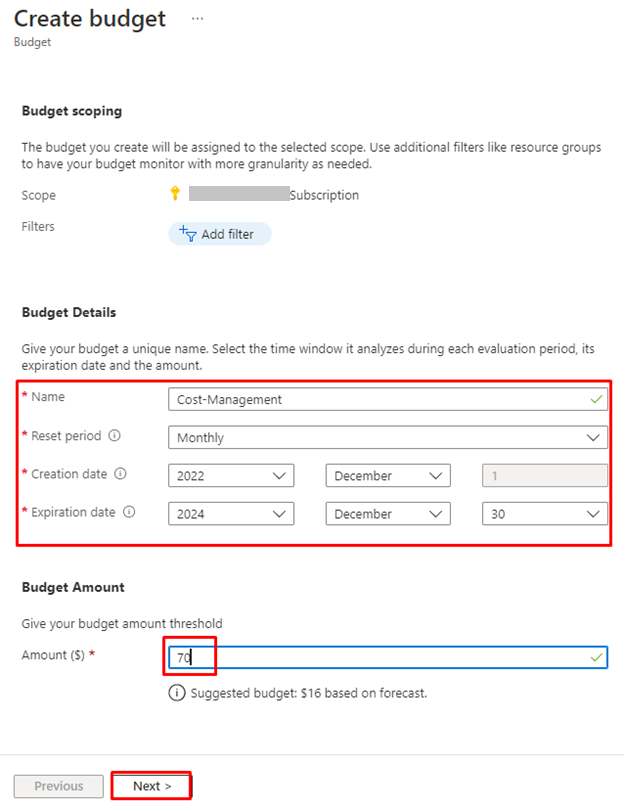Open the Expiration date day 30 dropdown
The image size is (624, 809).
[544, 513]
